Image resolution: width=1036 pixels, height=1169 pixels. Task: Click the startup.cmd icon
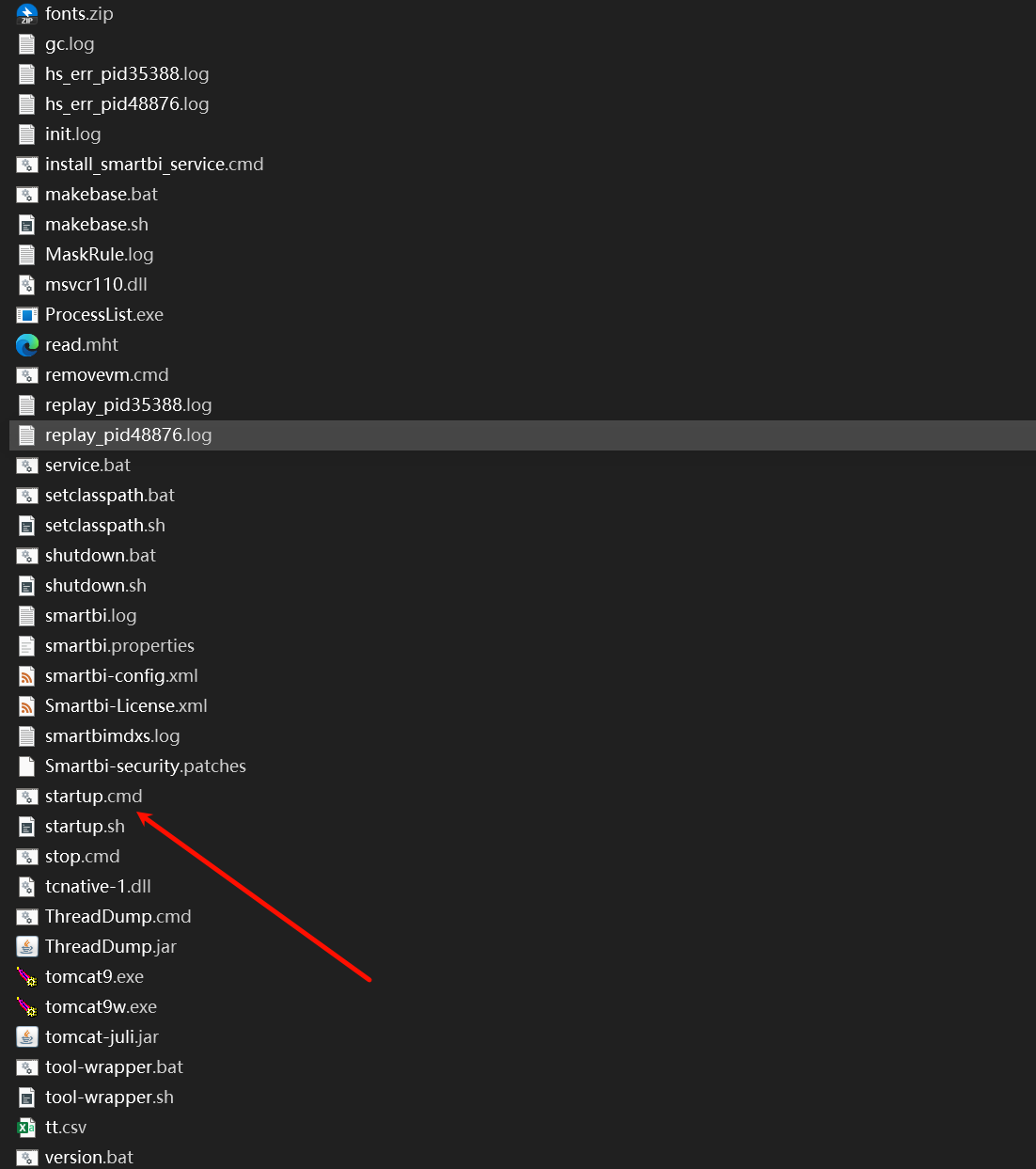(27, 797)
